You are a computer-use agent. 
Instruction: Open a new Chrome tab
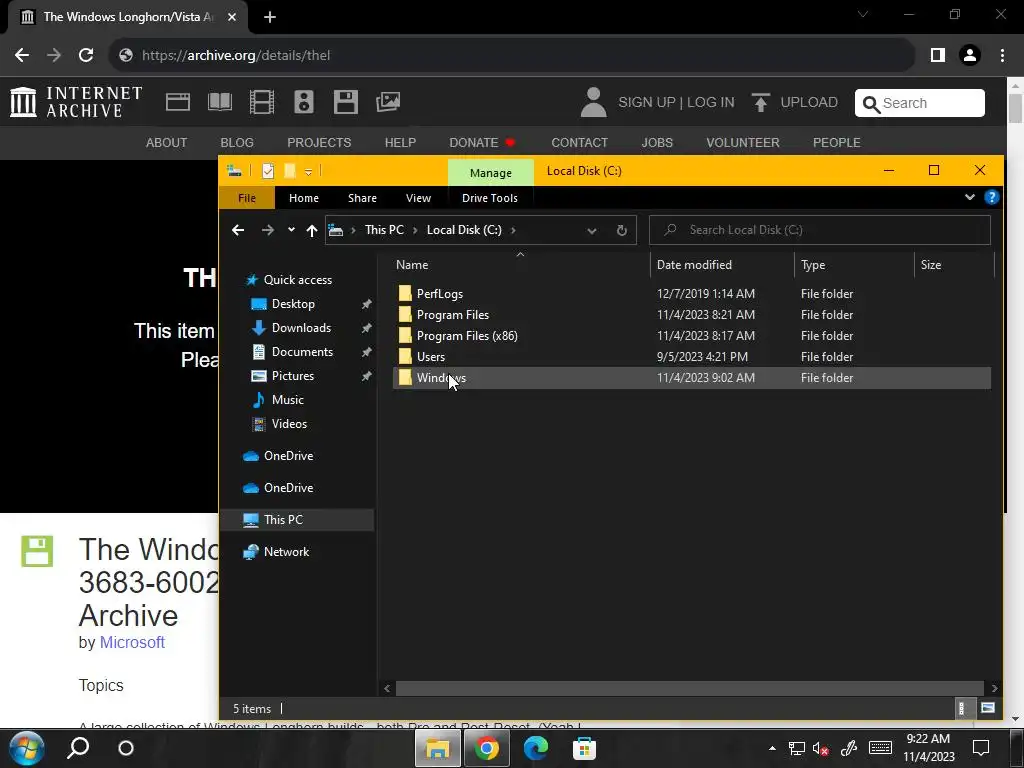click(270, 17)
